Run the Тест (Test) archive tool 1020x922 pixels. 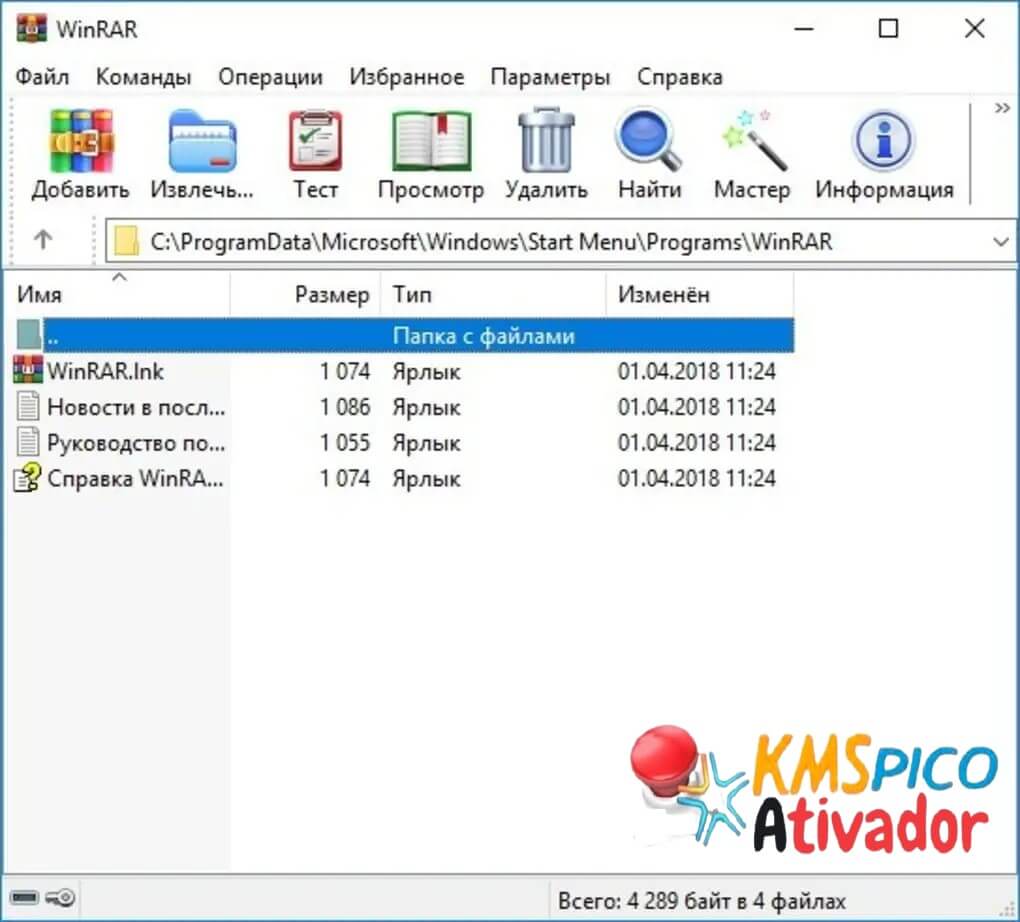tap(315, 142)
